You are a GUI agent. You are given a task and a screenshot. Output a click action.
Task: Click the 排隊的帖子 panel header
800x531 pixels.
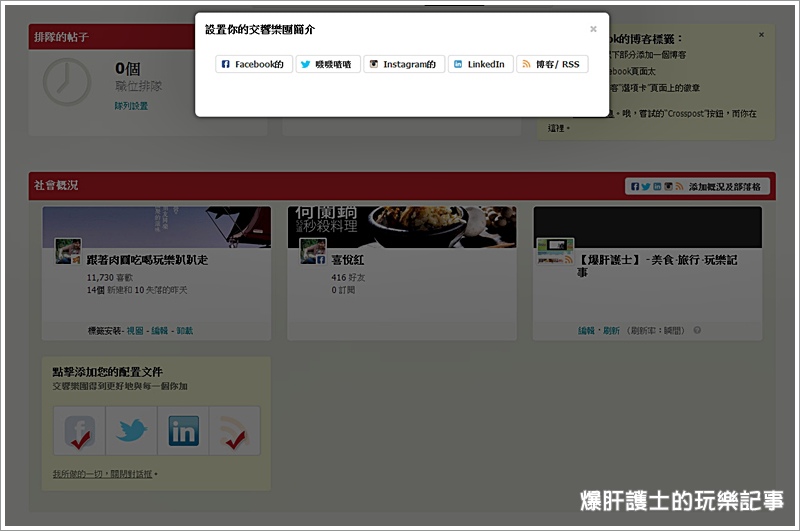coord(111,37)
